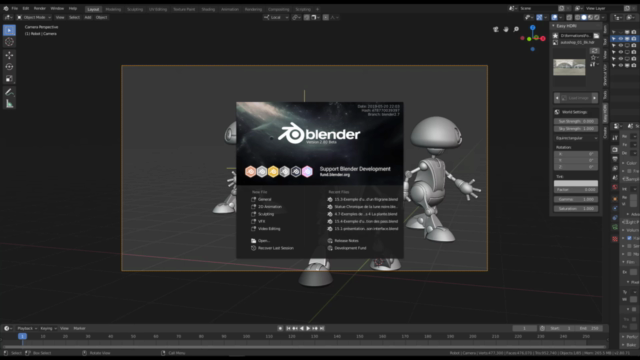Select the Rotate tool
Image resolution: width=640 pixels, height=360 pixels.
(x=9, y=67)
